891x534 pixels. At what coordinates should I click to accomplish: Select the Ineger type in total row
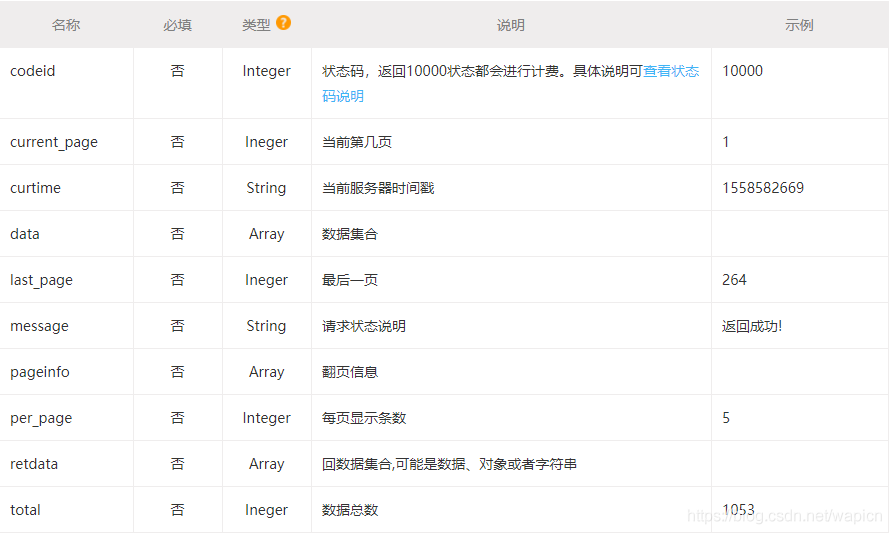pos(267,510)
